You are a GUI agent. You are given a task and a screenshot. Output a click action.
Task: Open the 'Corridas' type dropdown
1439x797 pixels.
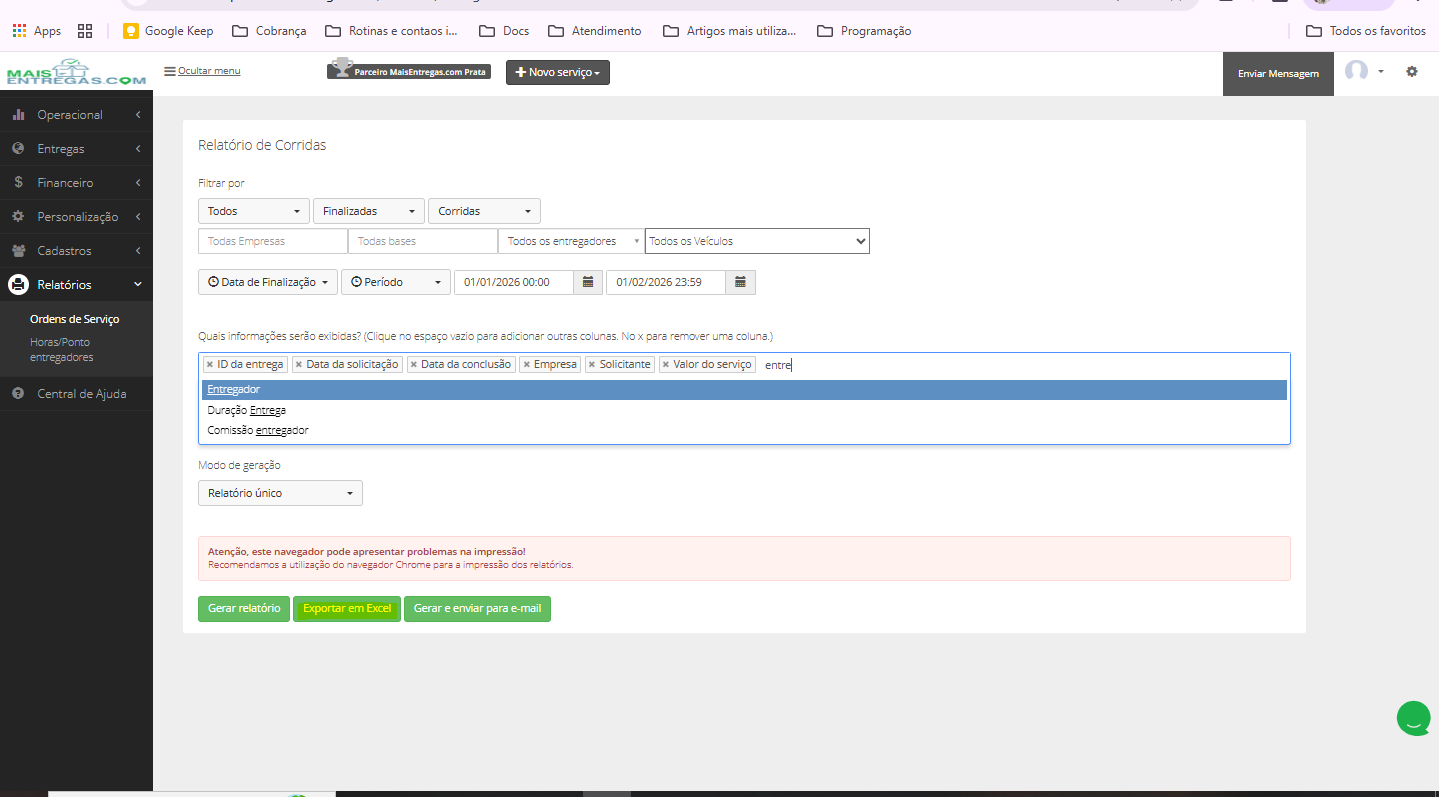[484, 212]
